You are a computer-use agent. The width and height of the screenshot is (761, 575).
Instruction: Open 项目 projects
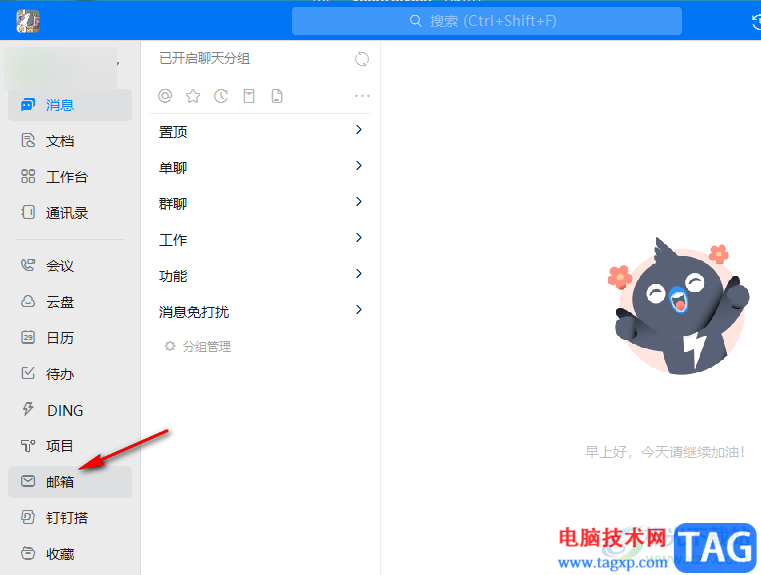pyautogui.click(x=70, y=445)
